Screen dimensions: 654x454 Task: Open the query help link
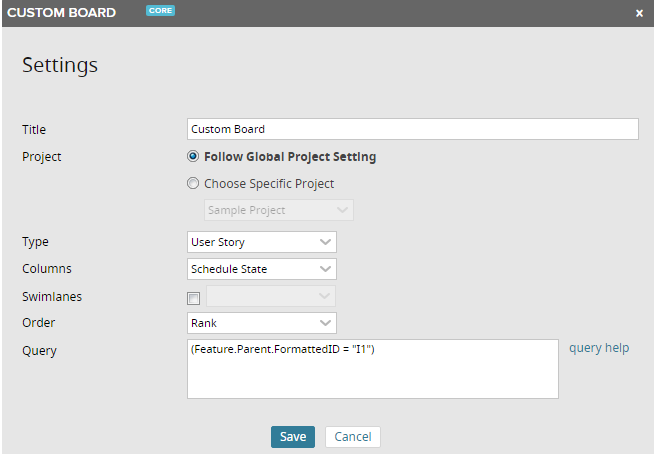coord(599,348)
